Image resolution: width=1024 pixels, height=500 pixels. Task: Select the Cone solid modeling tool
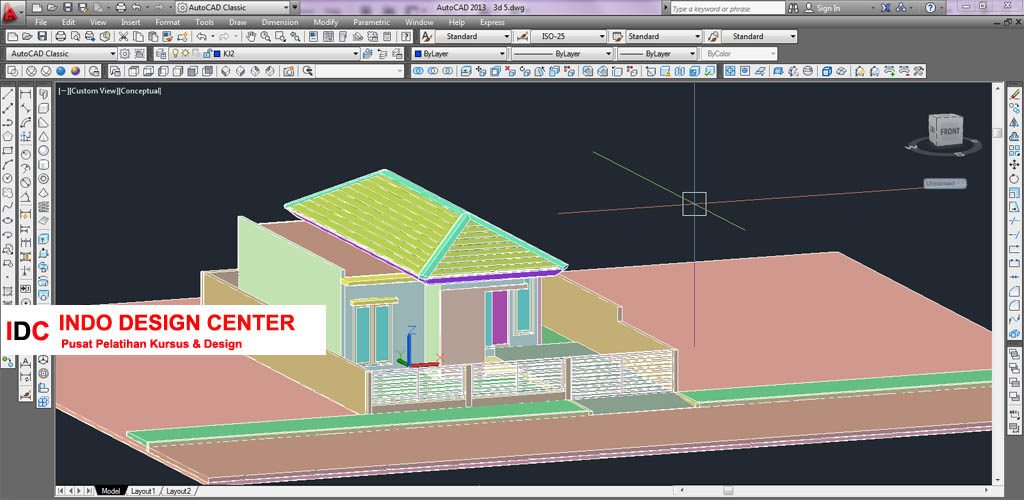pyautogui.click(x=44, y=136)
